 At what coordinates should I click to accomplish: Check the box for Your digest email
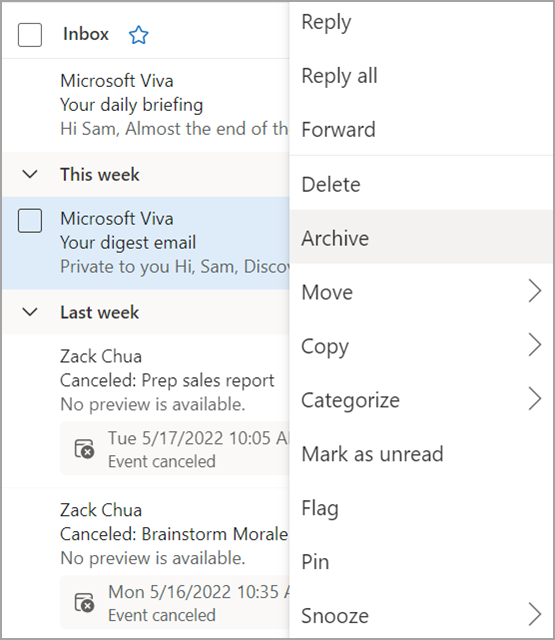click(30, 220)
